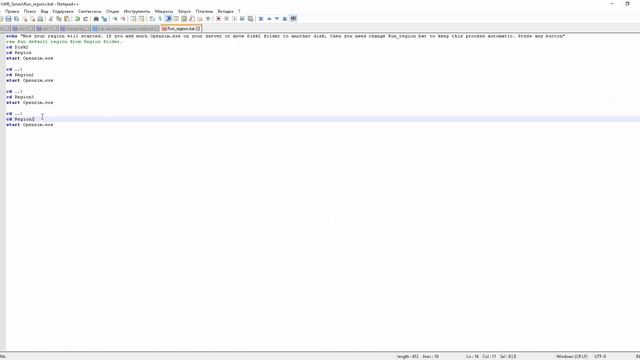Image resolution: width=640 pixels, height=360 pixels.
Task: Open the Плагины menu
Action: pos(204,11)
